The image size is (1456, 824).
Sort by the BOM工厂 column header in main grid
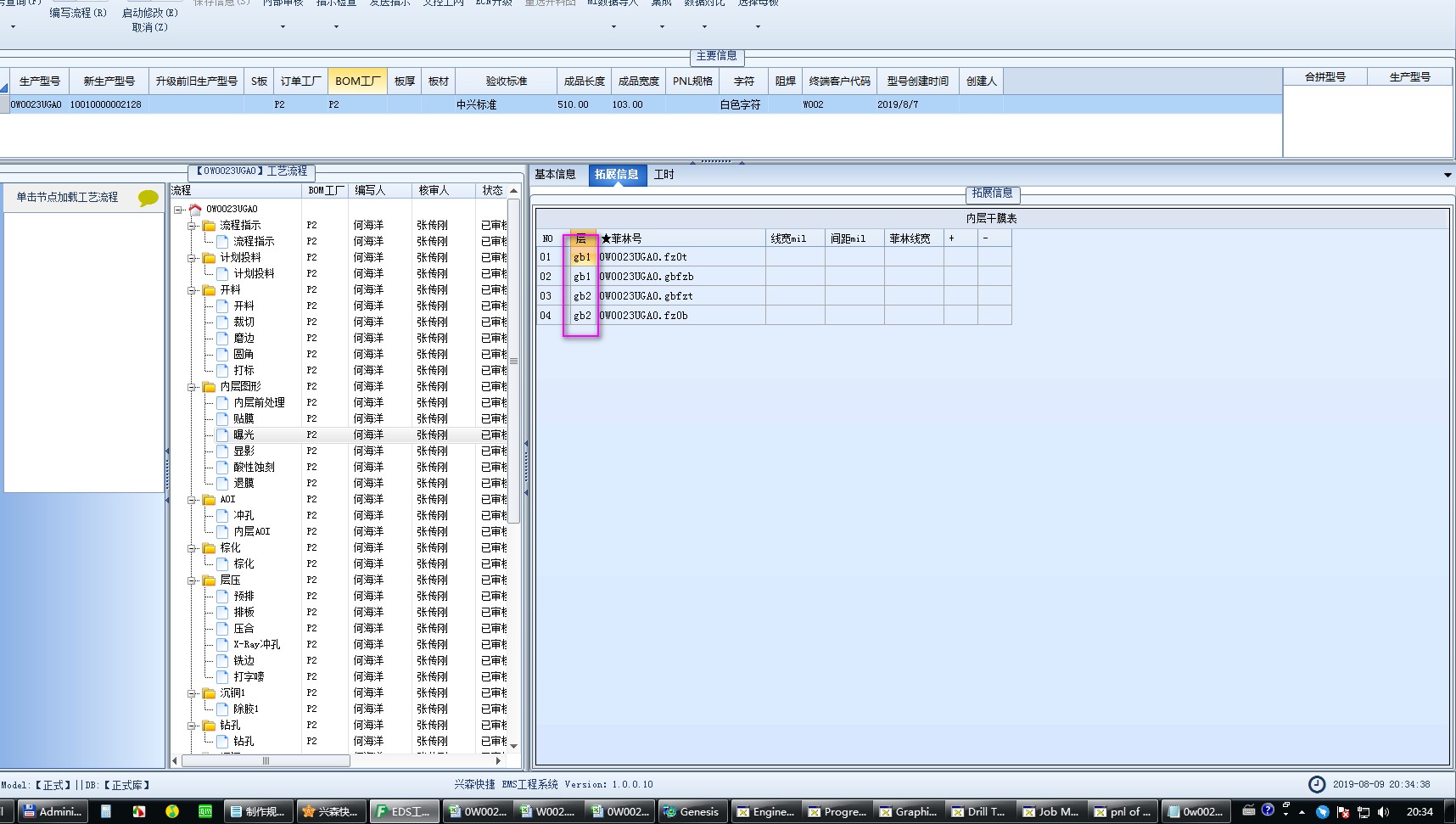(x=357, y=81)
